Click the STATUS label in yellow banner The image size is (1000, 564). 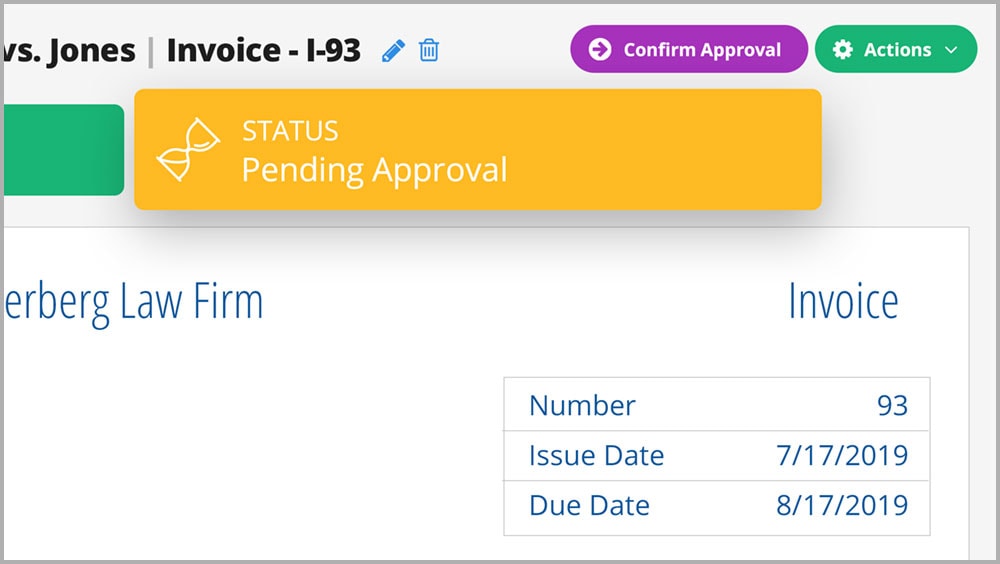(290, 131)
